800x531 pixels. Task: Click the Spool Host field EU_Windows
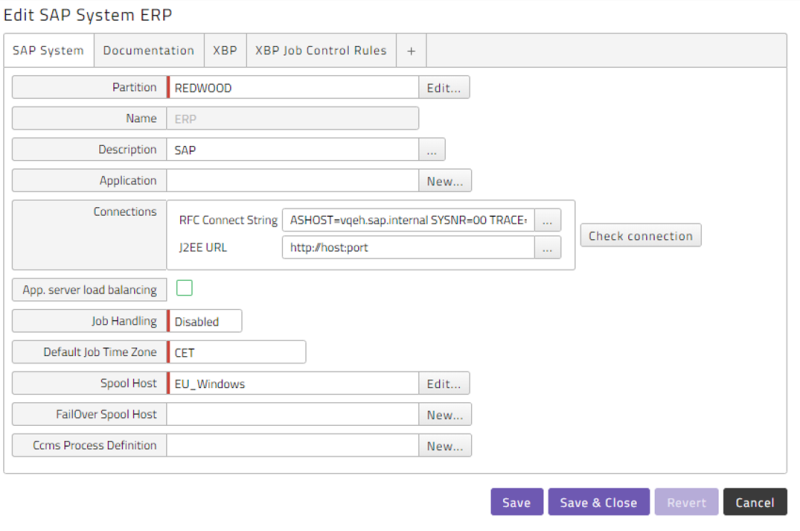[293, 383]
